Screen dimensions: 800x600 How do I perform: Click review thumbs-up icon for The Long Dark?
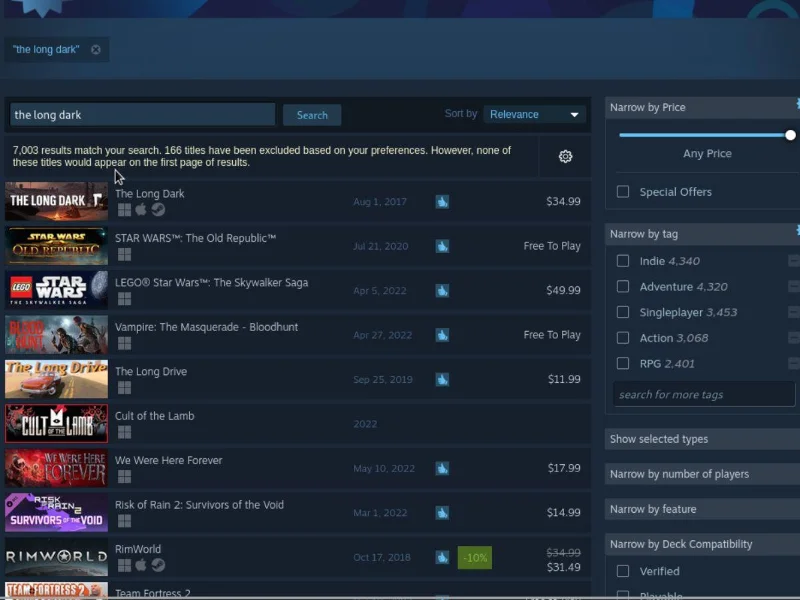tap(442, 202)
